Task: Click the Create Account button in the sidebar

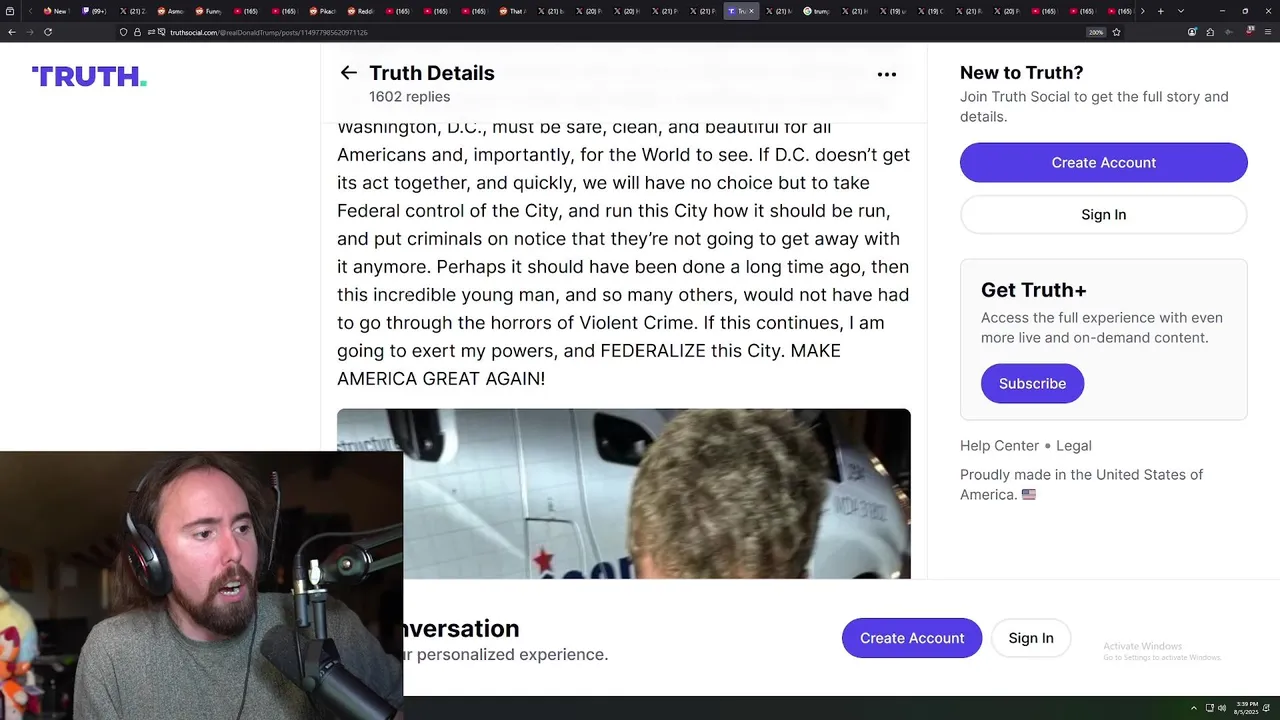Action: point(1104,162)
